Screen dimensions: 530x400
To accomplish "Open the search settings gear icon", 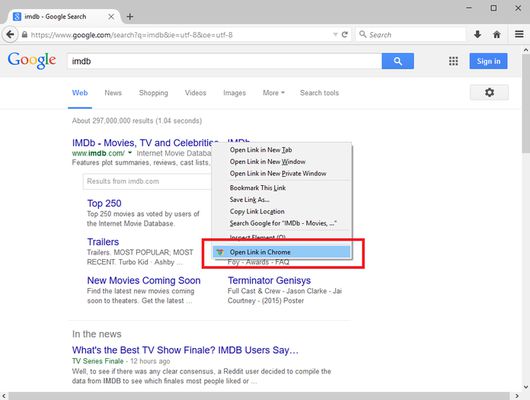I will pyautogui.click(x=489, y=92).
